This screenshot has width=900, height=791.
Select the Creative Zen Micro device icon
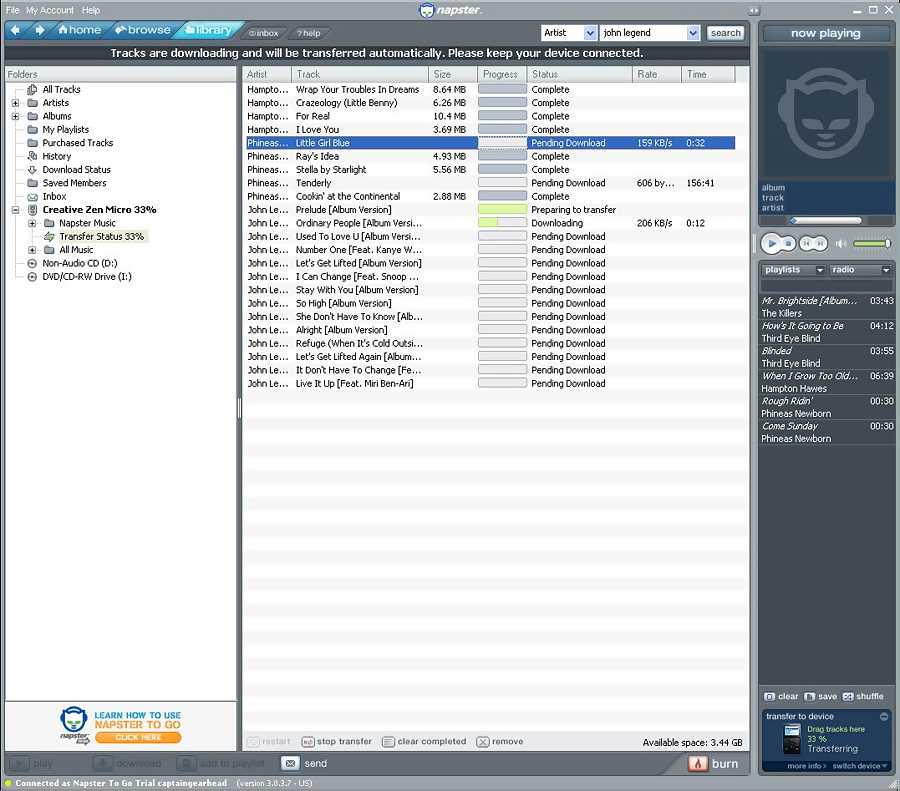click(x=33, y=210)
